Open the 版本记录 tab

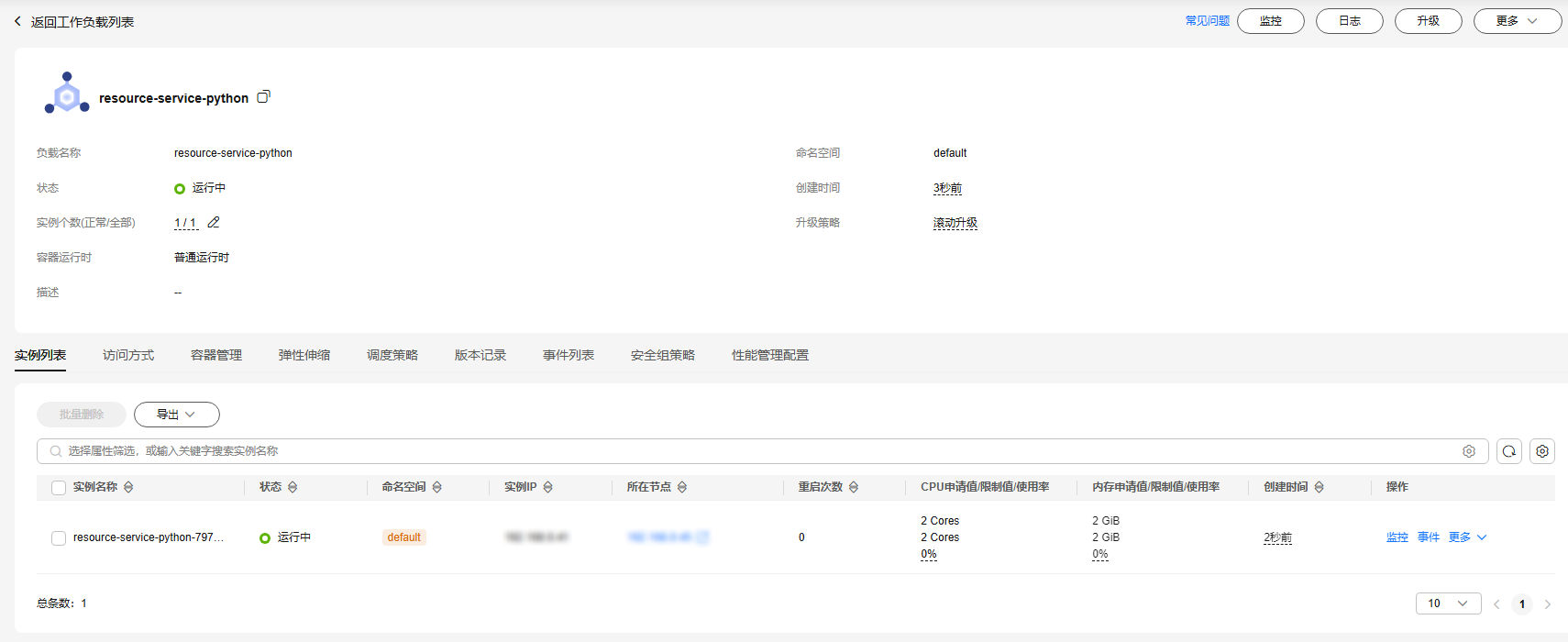click(480, 355)
